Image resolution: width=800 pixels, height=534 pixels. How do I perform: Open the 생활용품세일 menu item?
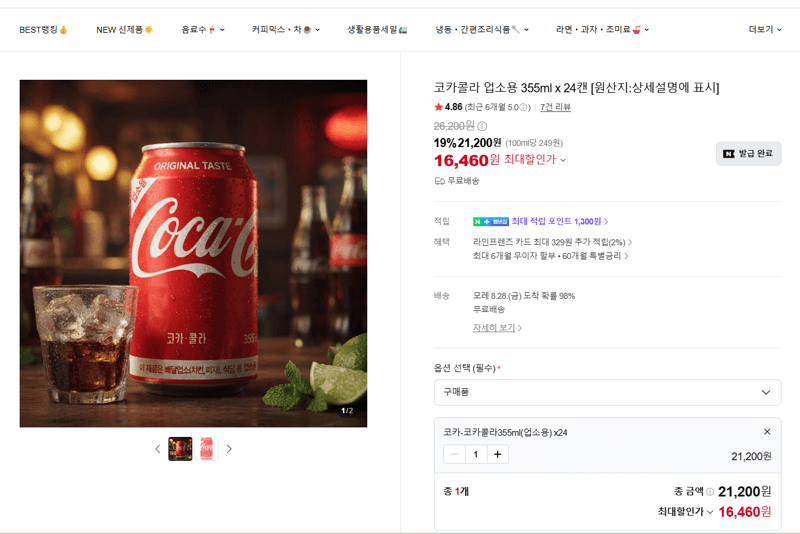click(x=377, y=30)
